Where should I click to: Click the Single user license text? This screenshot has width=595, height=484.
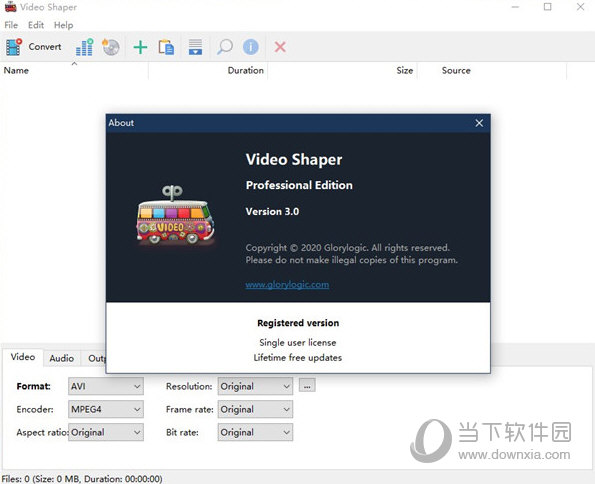298,342
